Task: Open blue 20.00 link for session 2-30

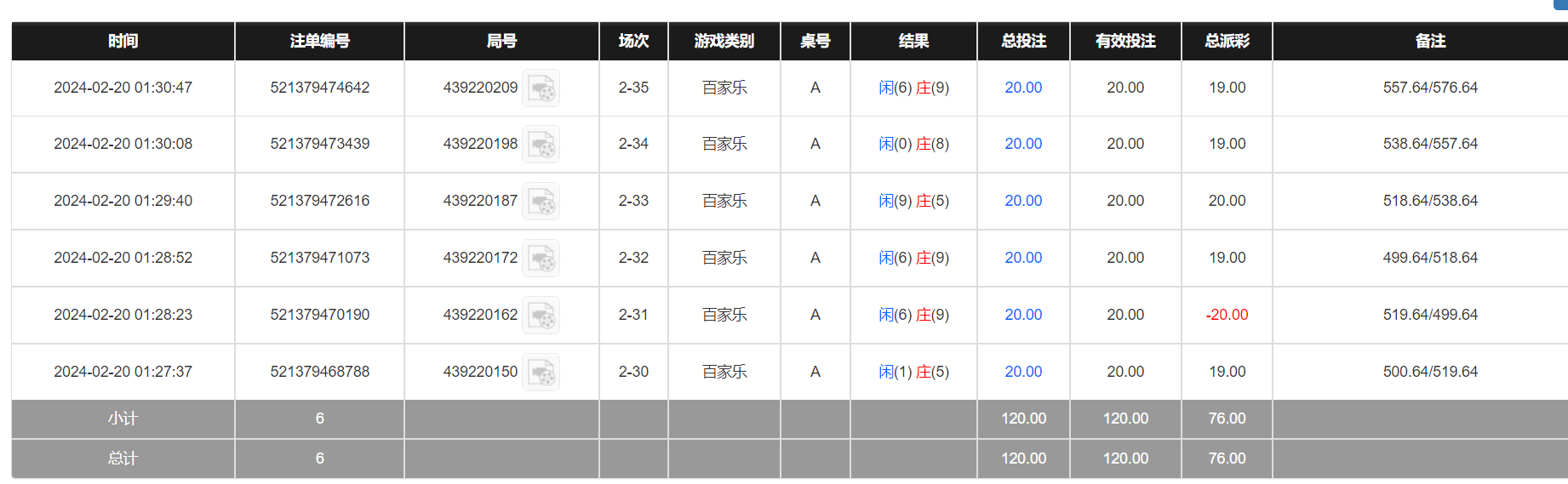Action: (1022, 372)
